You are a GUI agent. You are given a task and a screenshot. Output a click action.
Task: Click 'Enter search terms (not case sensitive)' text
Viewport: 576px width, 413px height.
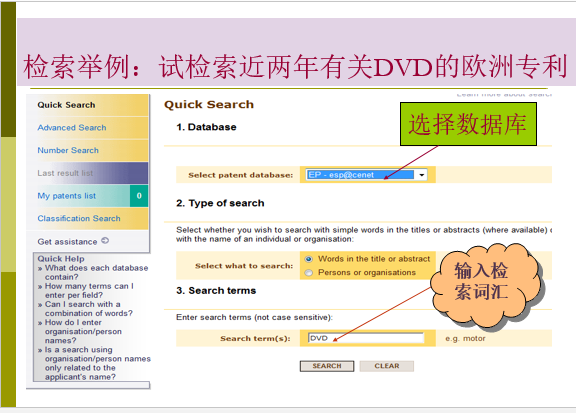[x=254, y=317]
